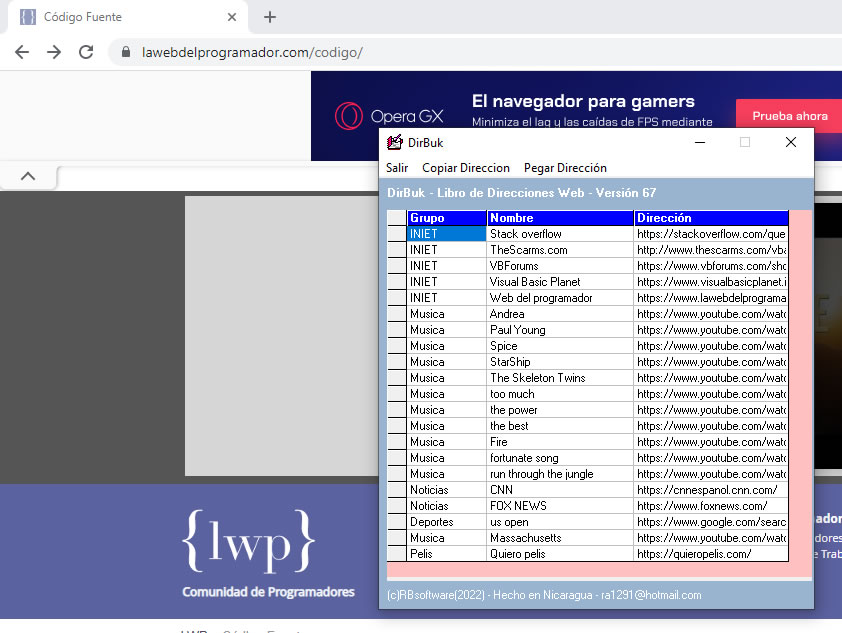
Task: Click the Comunidad de Programadores text
Action: (x=268, y=592)
